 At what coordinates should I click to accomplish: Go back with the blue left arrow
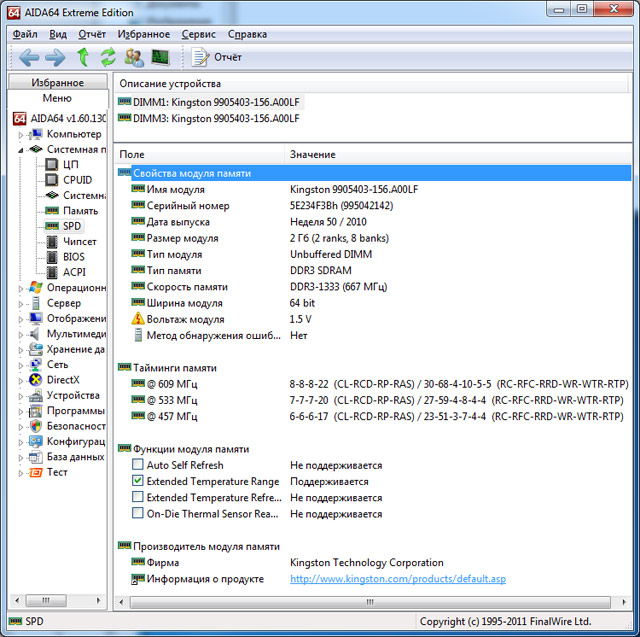click(29, 58)
